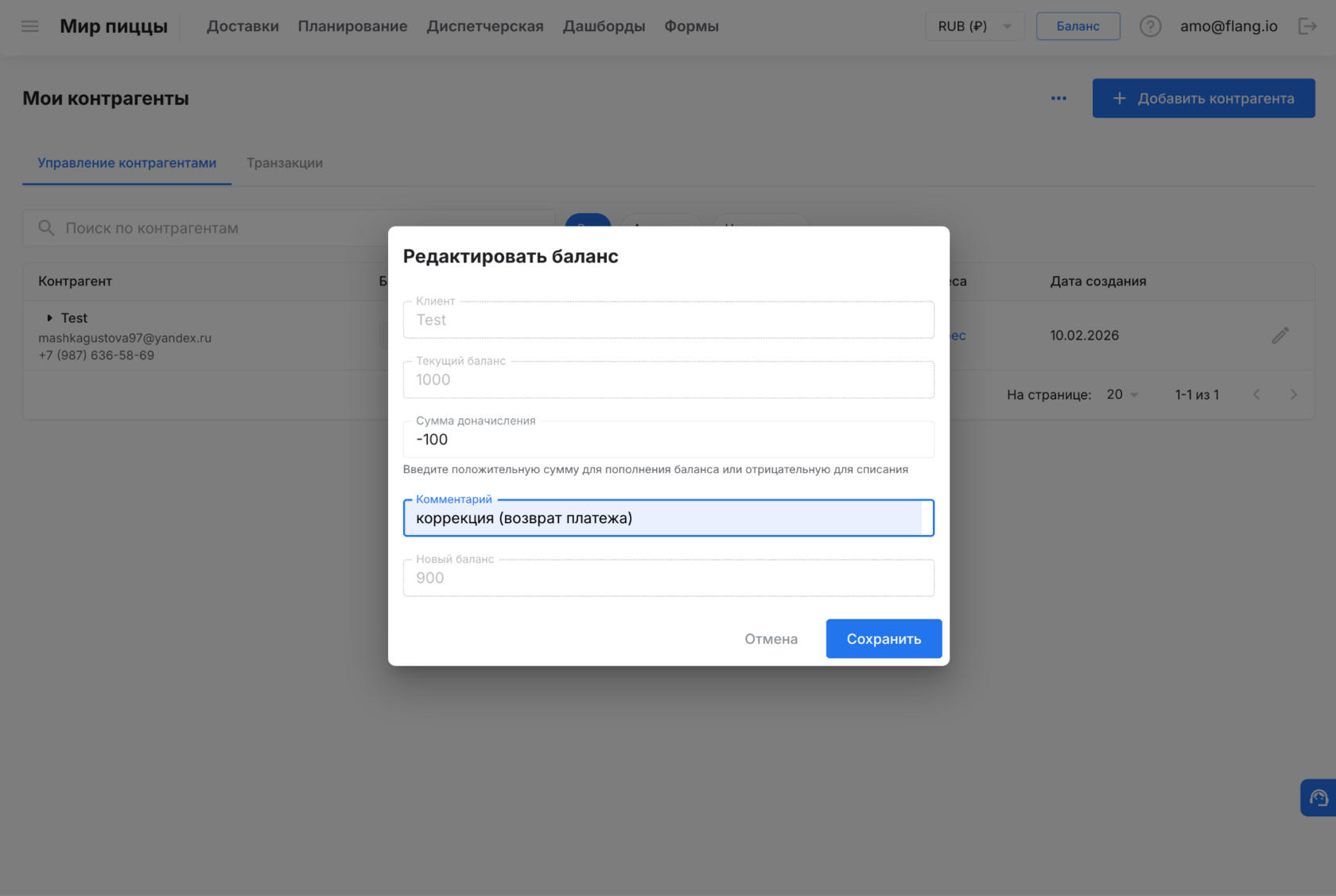1336x896 pixels.
Task: Click Отмена to cancel editing
Action: tap(771, 638)
